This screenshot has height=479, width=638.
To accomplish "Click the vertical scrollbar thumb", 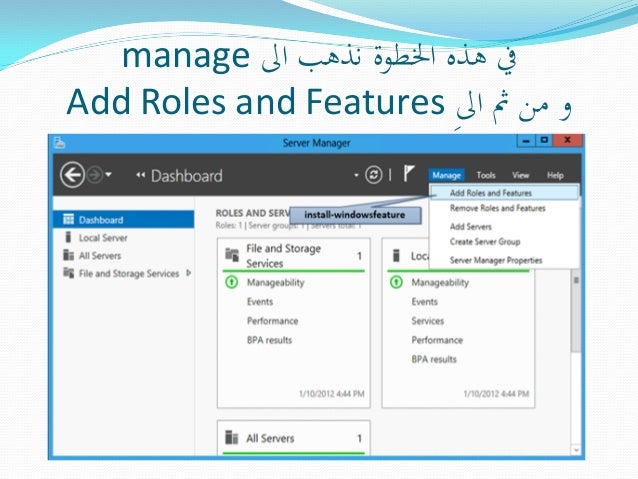I will tap(576, 313).
